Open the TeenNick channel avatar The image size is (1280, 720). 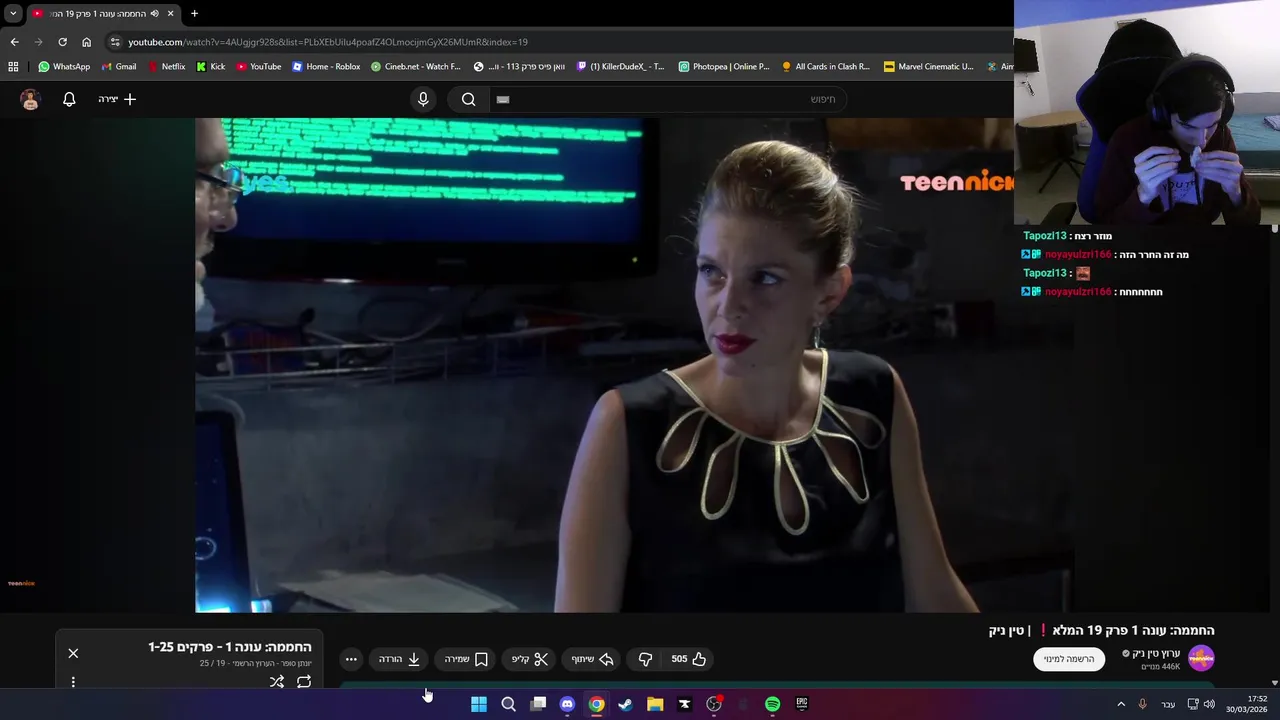pos(1201,658)
